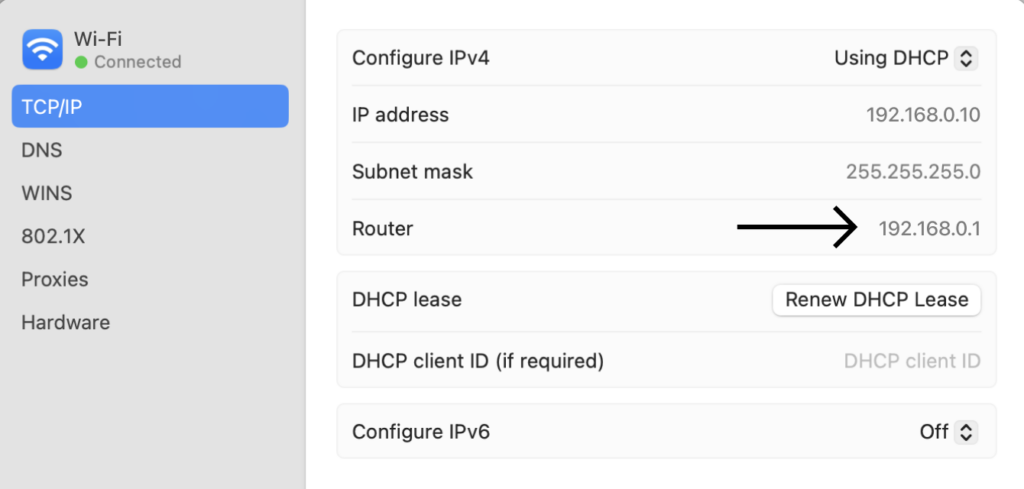Show the Hardware tab
Viewport: 1024px width, 489px height.
66,322
